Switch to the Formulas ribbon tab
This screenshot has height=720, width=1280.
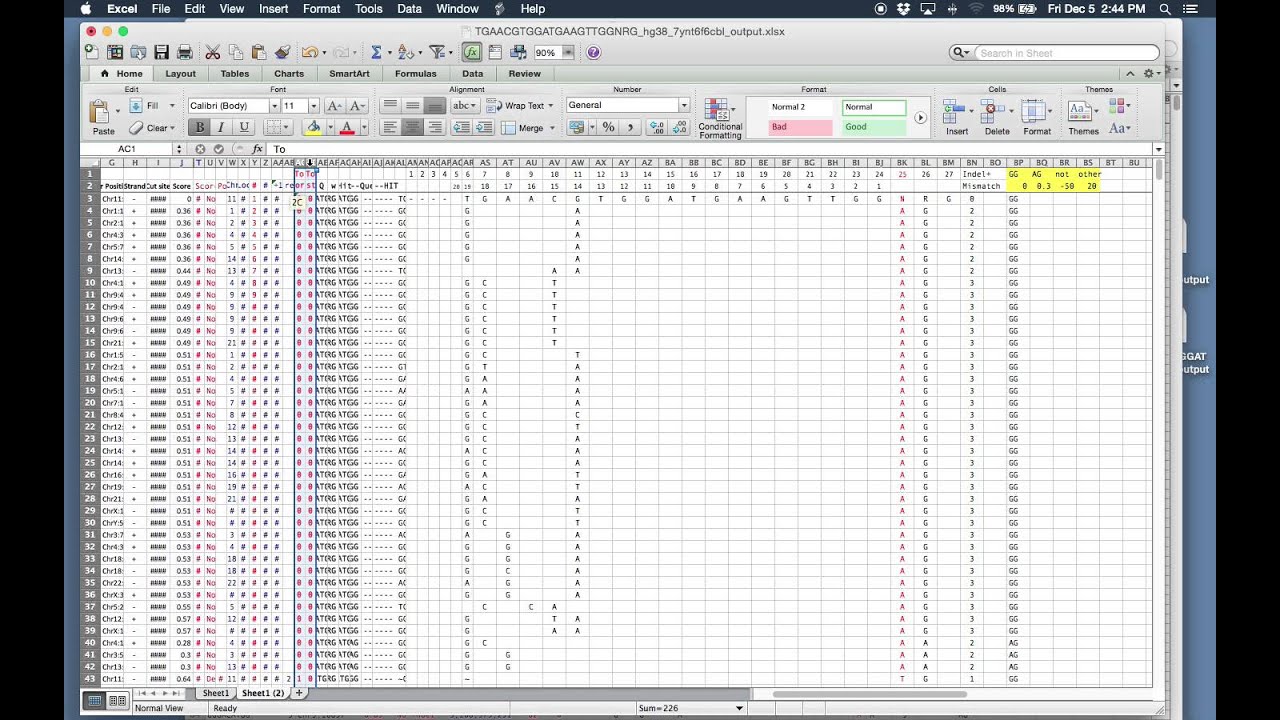(x=416, y=73)
